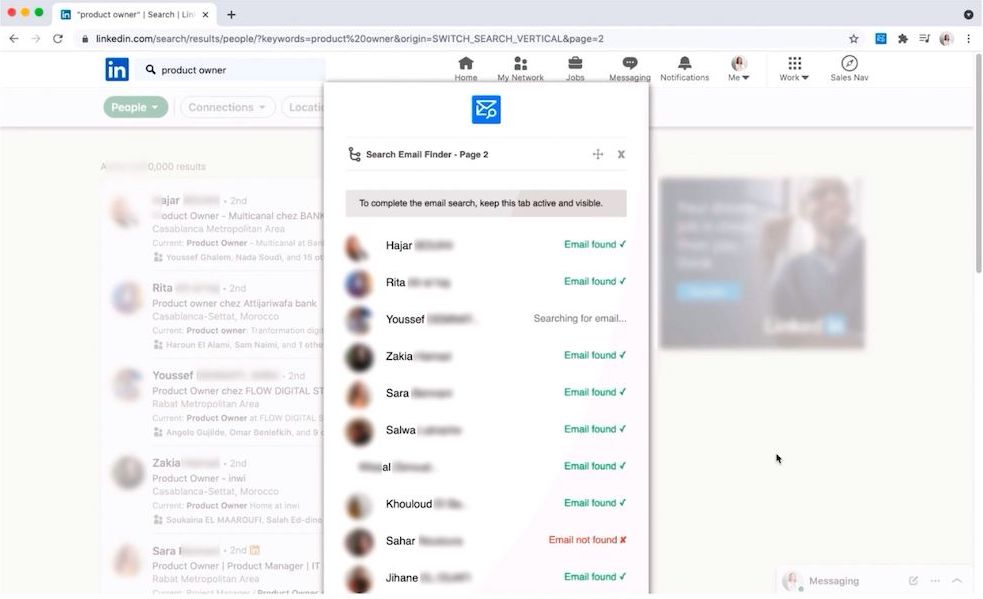Open the Chrome three-dot menu

click(969, 39)
